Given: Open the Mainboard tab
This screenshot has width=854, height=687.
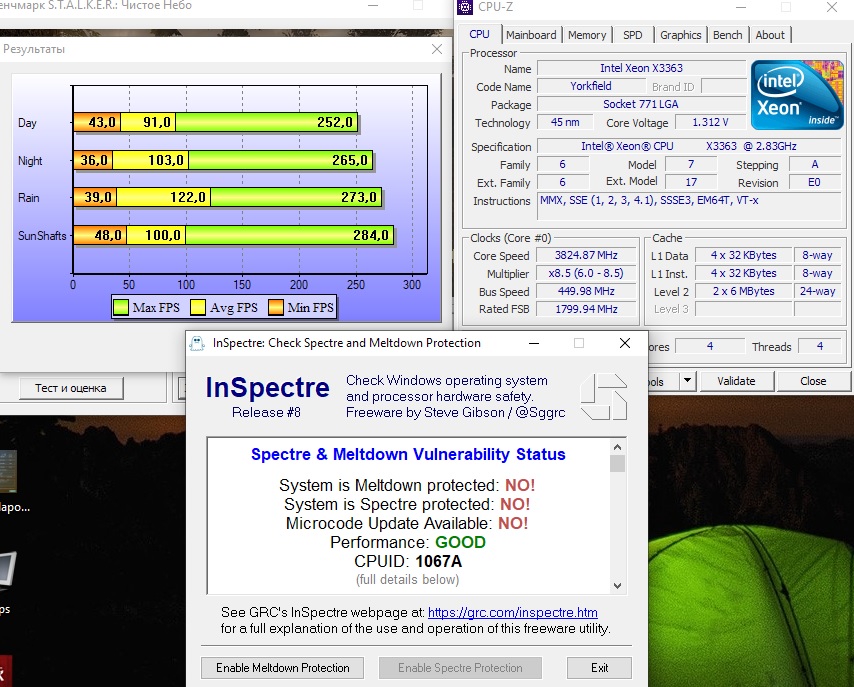Looking at the screenshot, I should (531, 35).
